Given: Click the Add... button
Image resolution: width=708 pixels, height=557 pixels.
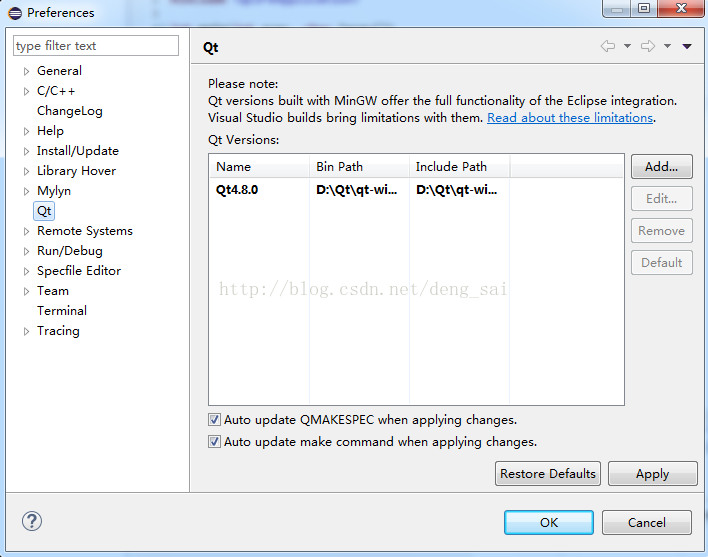Looking at the screenshot, I should pyautogui.click(x=661, y=167).
